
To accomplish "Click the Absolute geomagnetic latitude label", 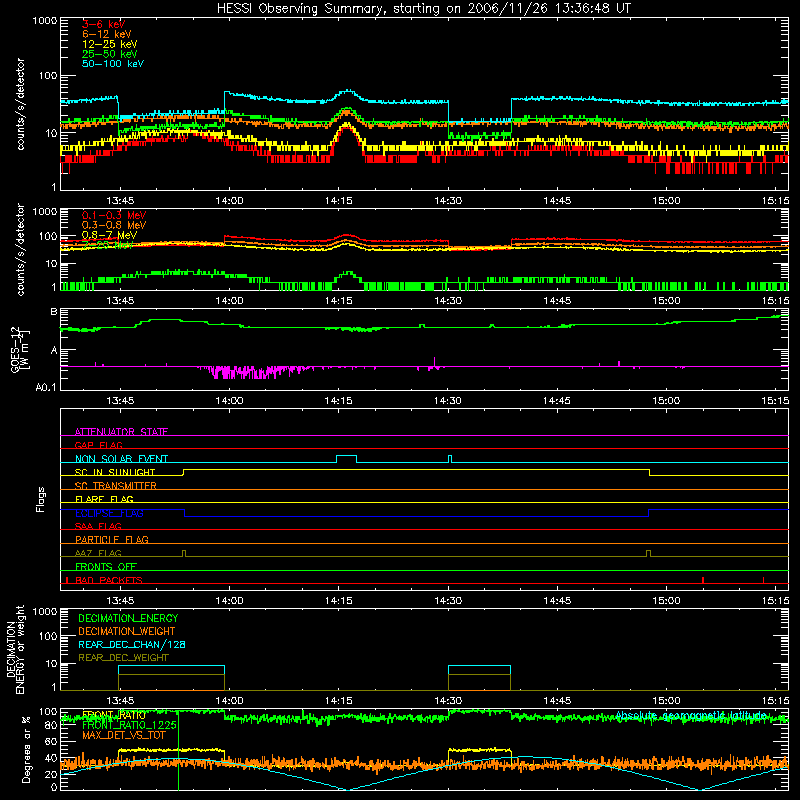I will coord(691,715).
